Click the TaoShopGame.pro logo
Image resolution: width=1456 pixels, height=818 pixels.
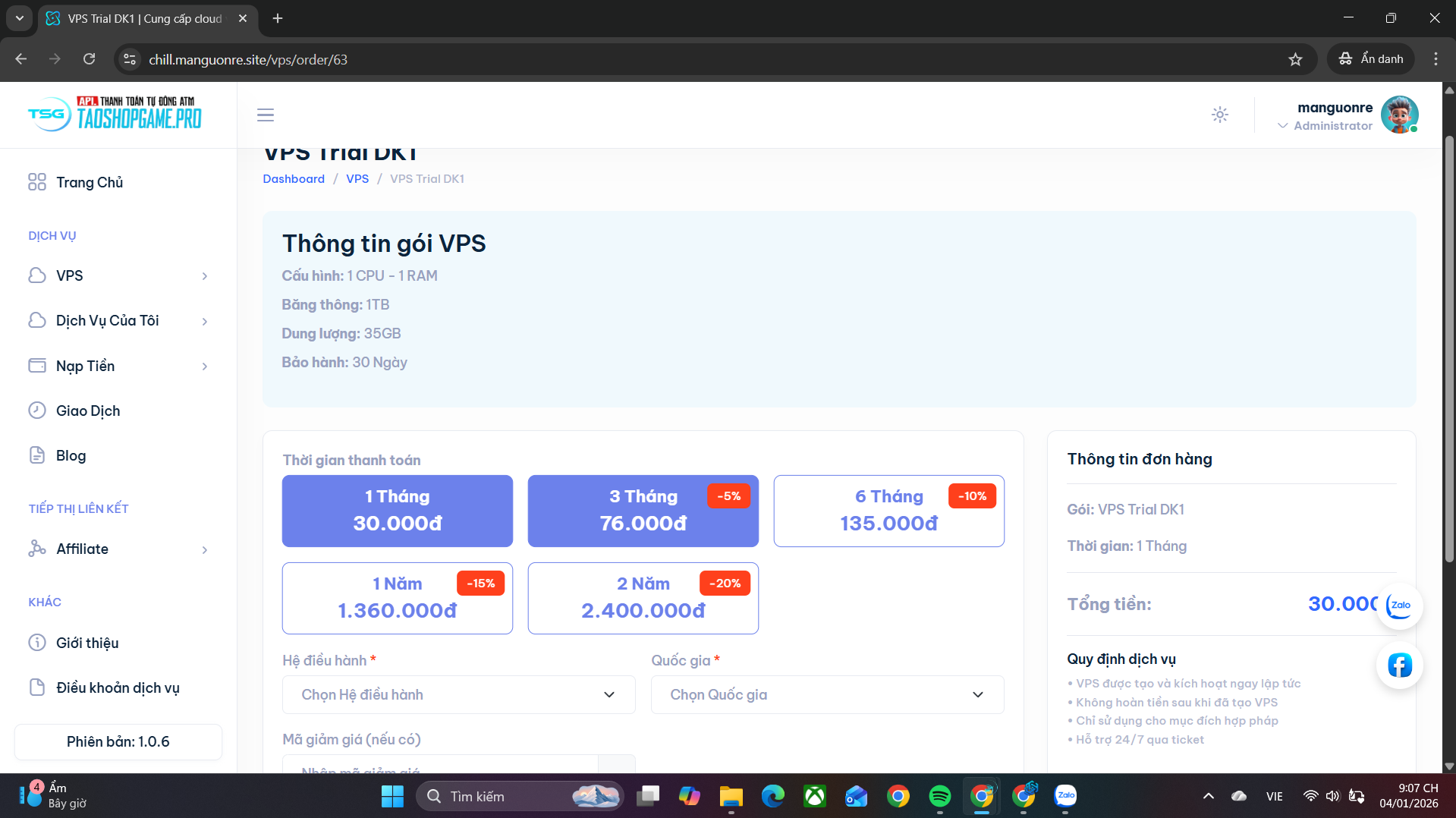click(115, 115)
